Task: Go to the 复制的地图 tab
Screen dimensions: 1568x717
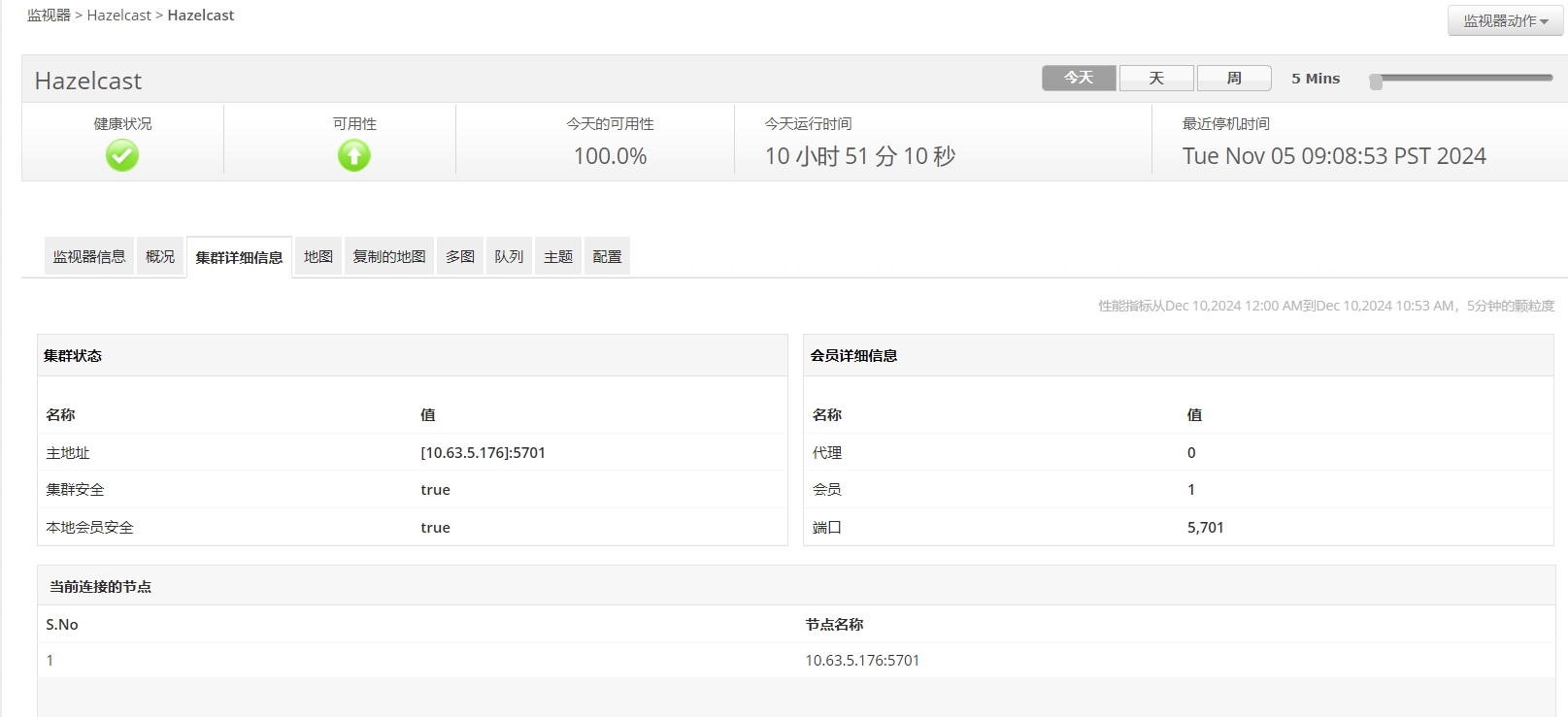Action: pos(389,256)
